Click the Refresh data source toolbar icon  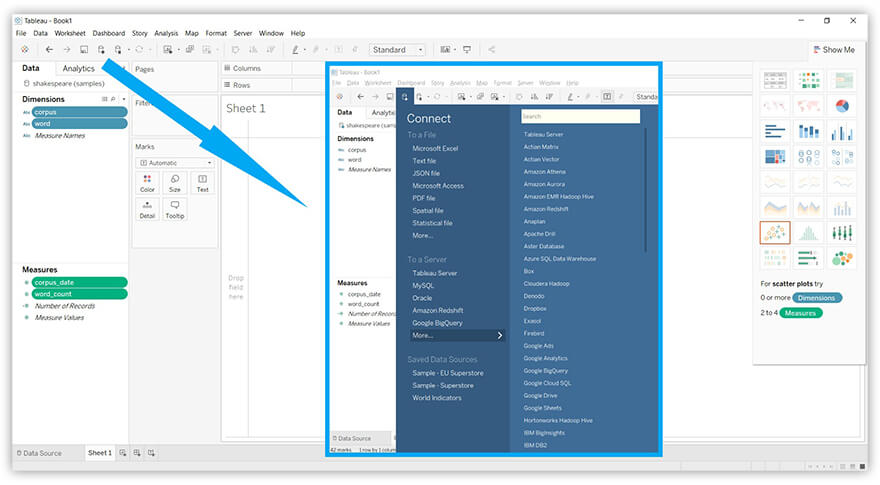click(x=139, y=49)
